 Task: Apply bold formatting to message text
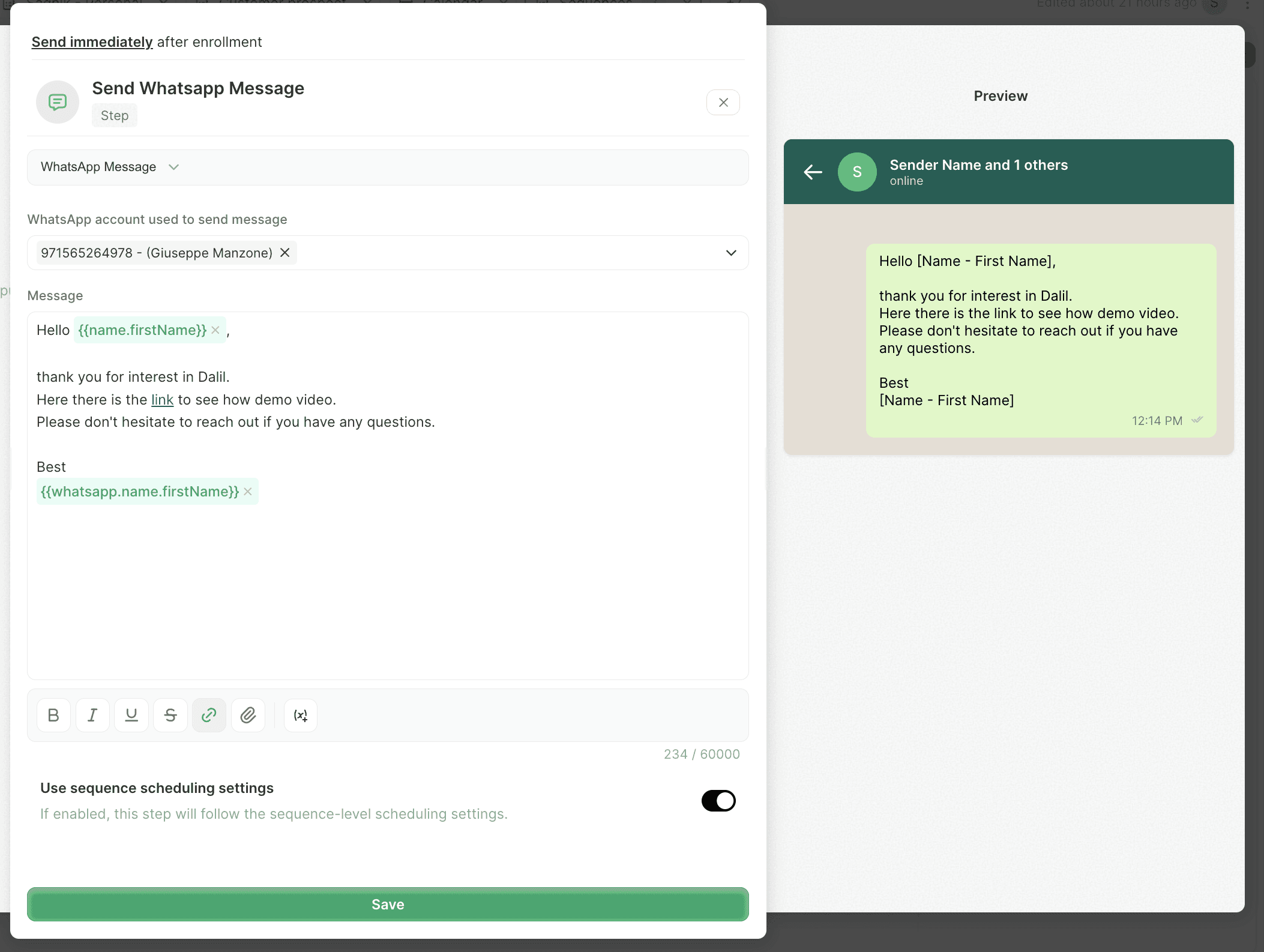tap(53, 715)
